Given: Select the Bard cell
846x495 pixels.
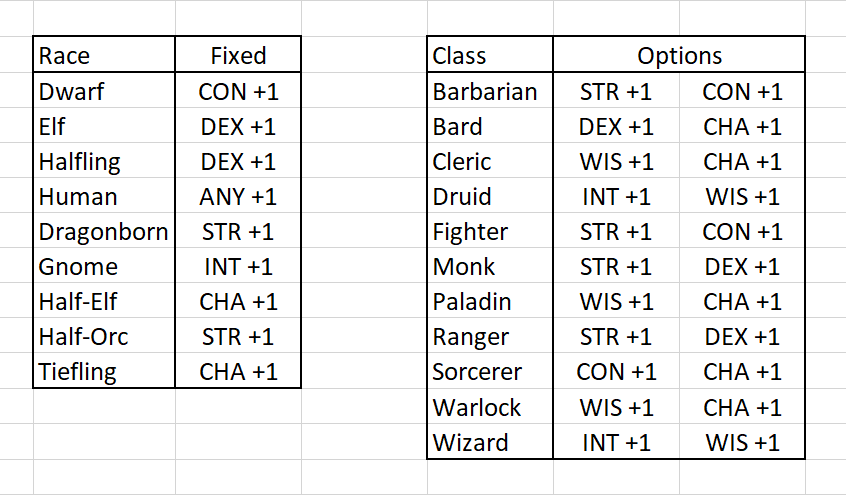Looking at the screenshot, I should coord(490,127).
